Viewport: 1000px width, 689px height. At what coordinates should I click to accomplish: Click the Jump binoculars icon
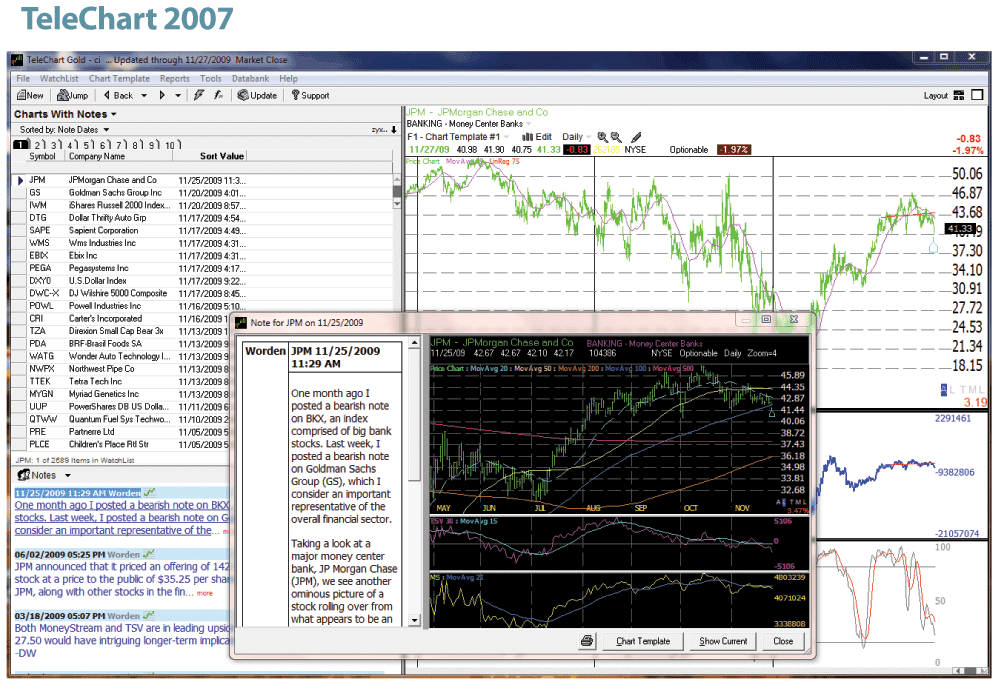click(x=63, y=96)
